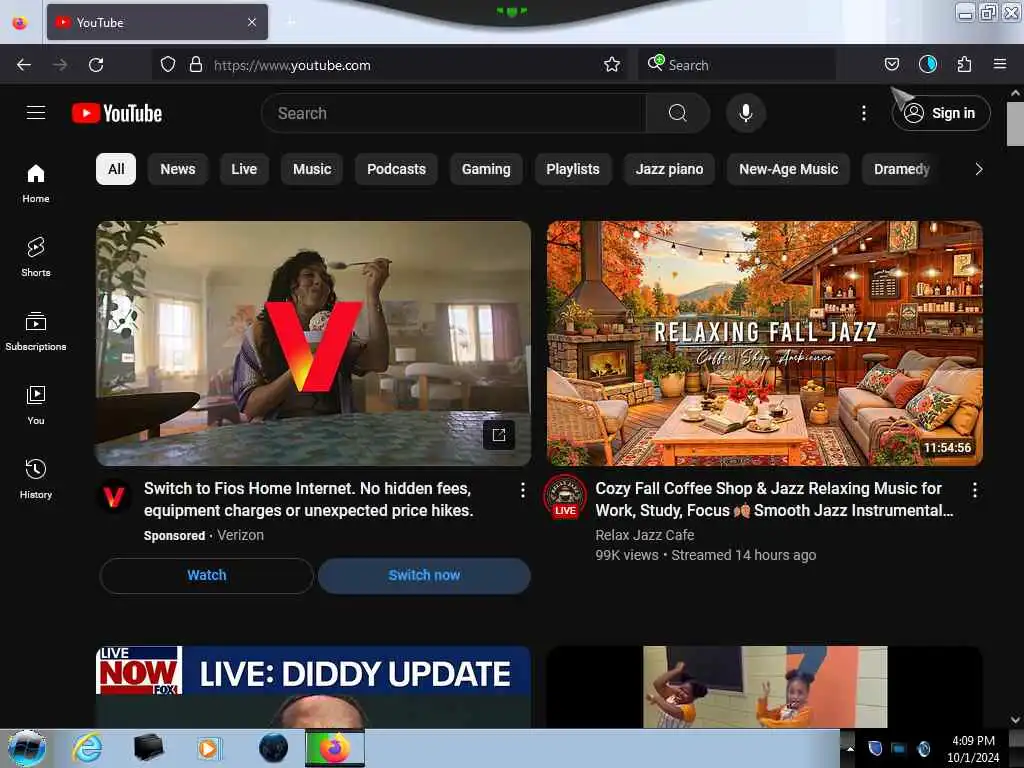This screenshot has width=1024, height=768.
Task: Launch Internet Explorer from taskbar
Action: (87, 748)
